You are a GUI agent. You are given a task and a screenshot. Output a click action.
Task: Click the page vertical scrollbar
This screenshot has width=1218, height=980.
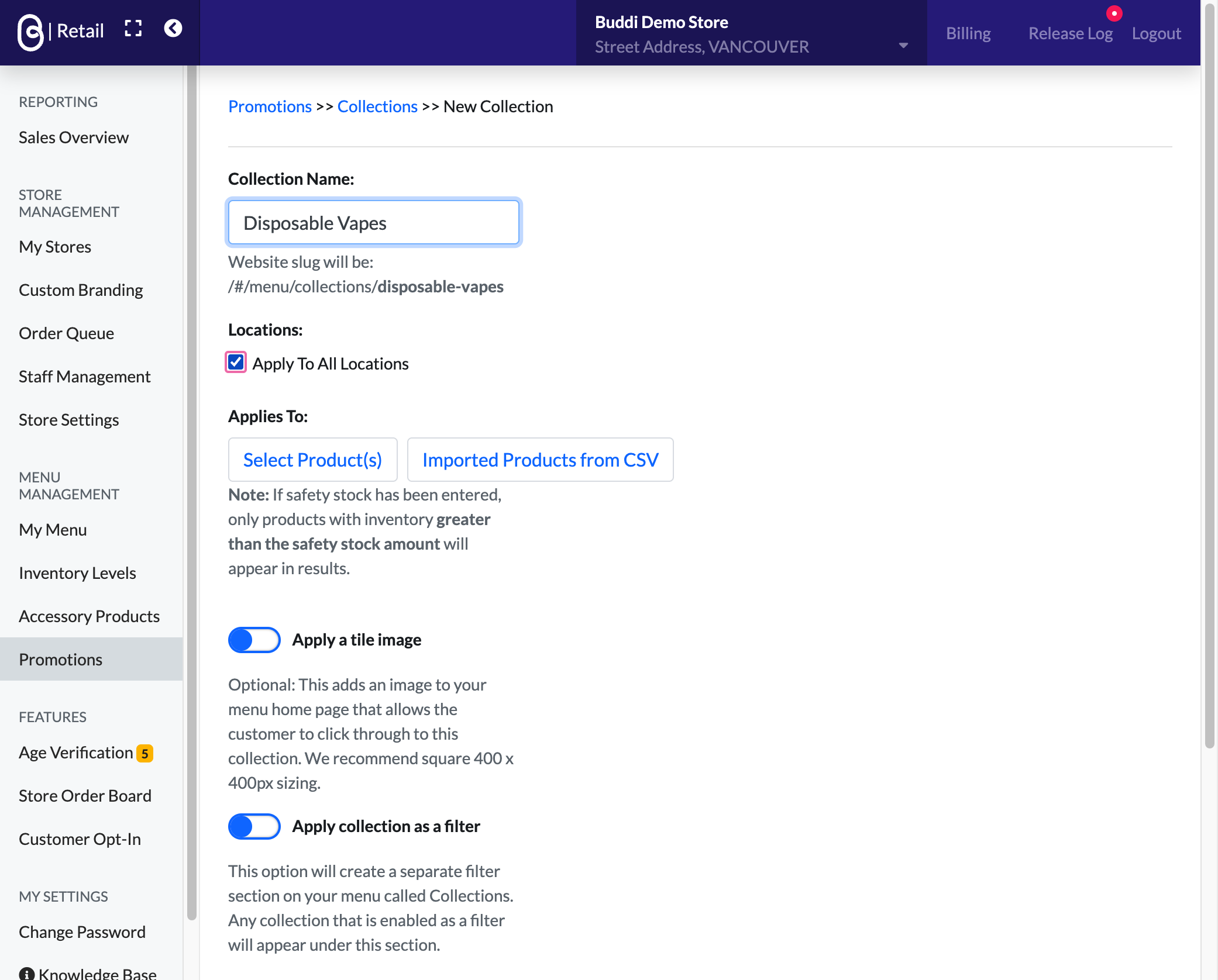(x=1210, y=374)
